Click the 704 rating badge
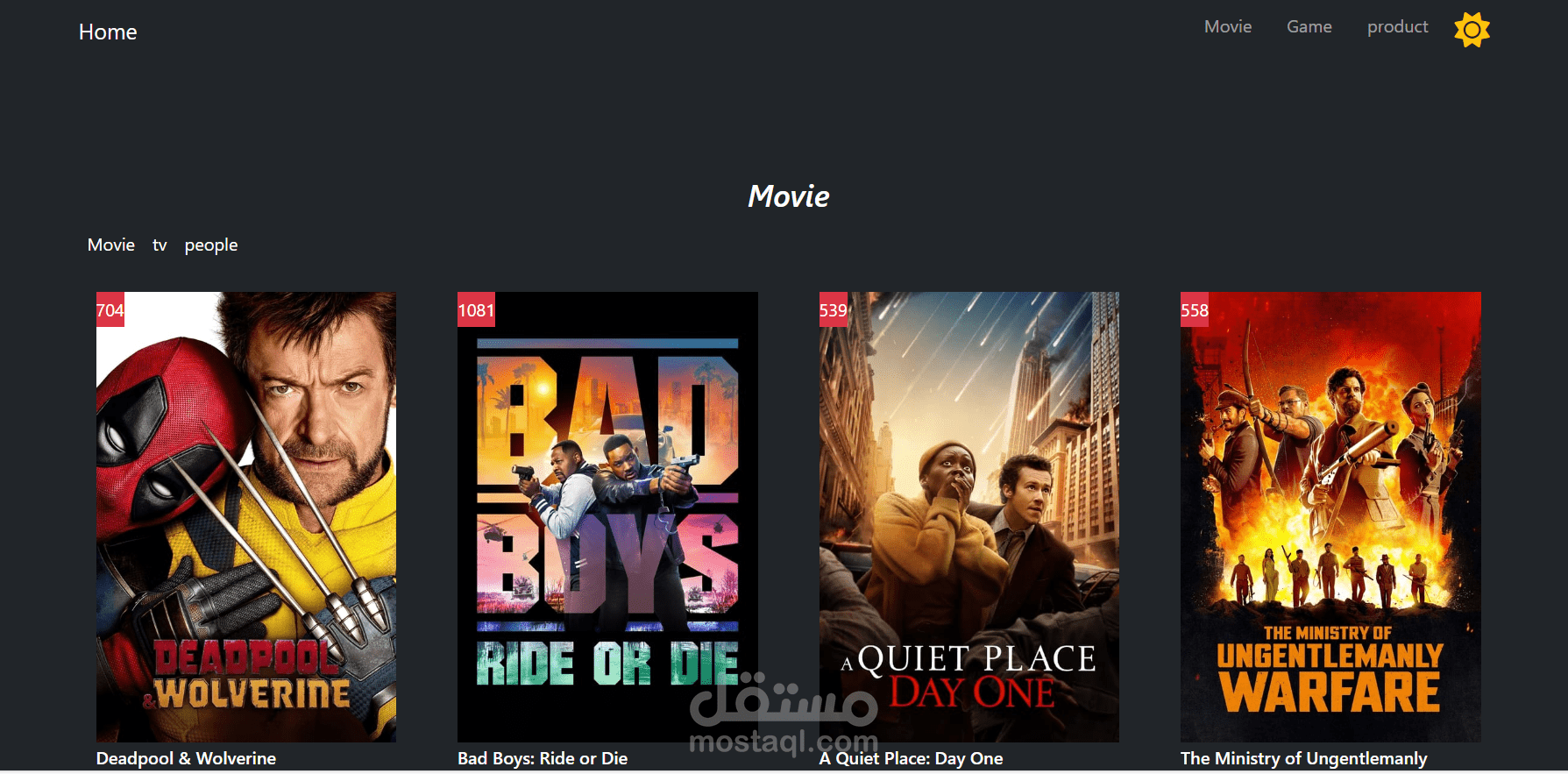1568x774 pixels. pos(110,309)
